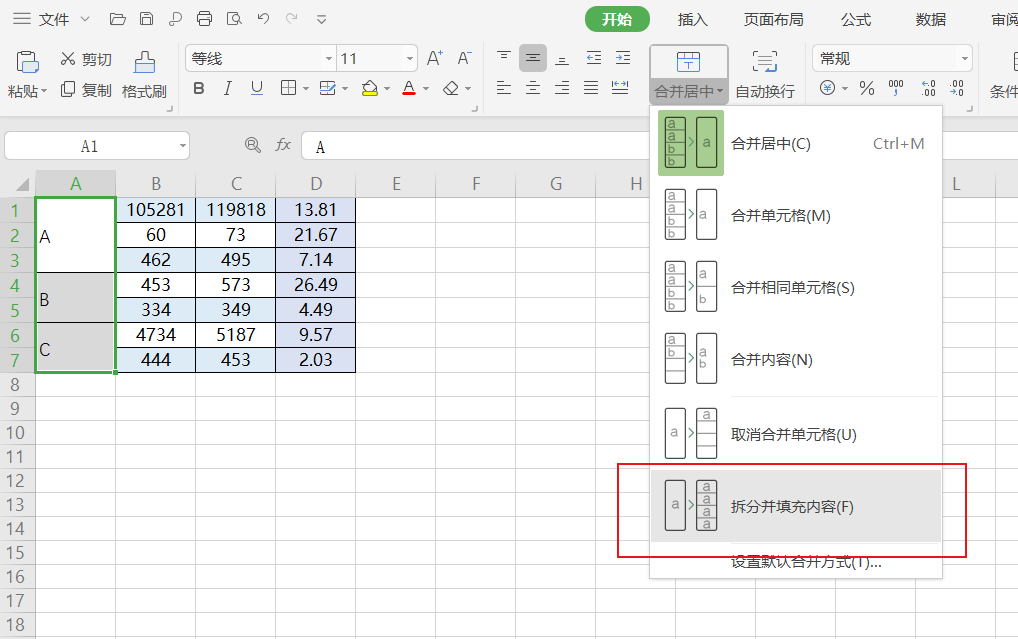Toggle center horizontal alignment
This screenshot has height=639, width=1018.
533,88
